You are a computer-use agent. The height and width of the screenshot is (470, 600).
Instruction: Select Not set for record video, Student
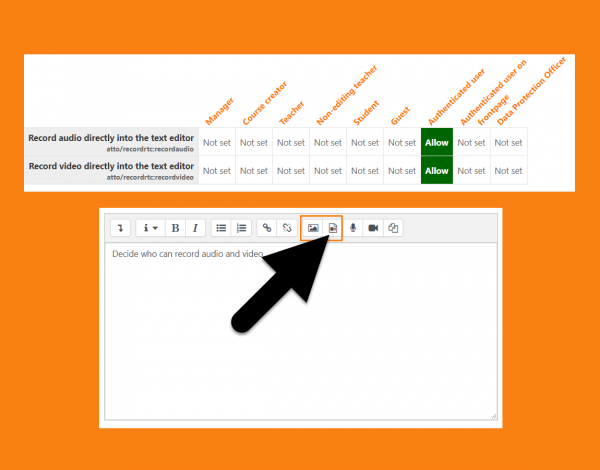click(x=364, y=170)
